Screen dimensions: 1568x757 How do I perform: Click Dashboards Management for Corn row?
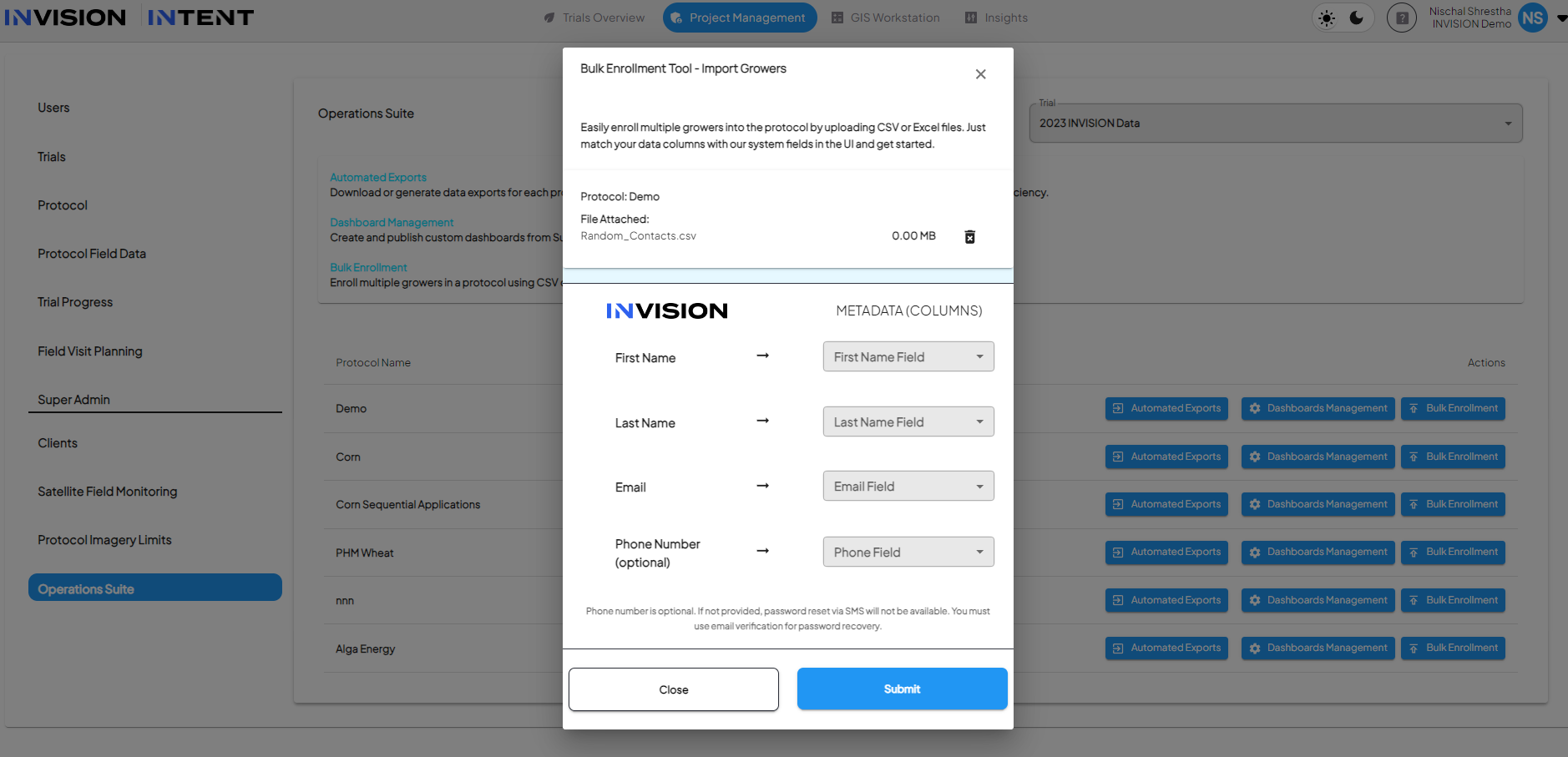pyautogui.click(x=1318, y=457)
